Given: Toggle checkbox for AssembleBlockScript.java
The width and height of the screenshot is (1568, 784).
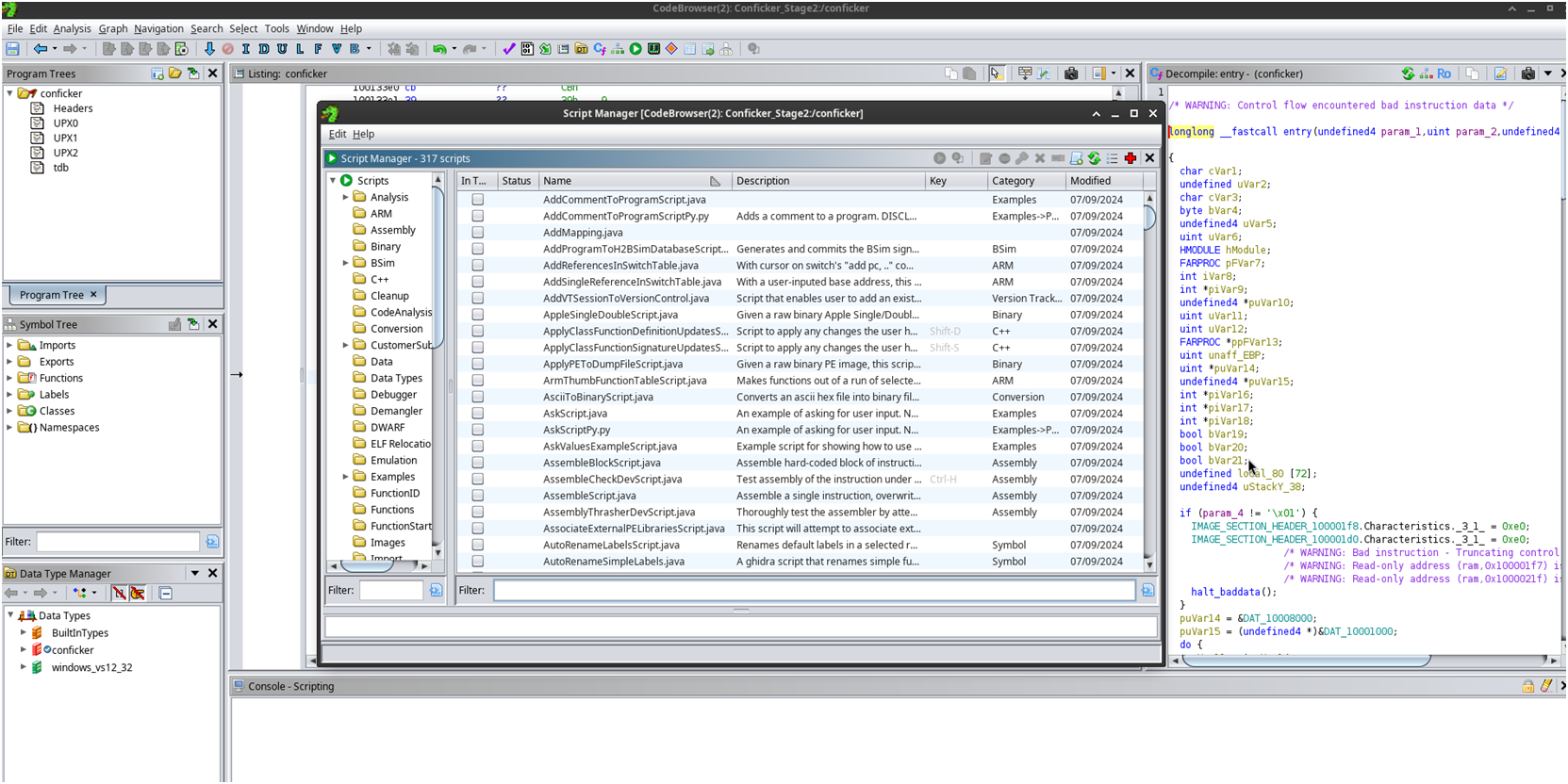Looking at the screenshot, I should coord(478,463).
